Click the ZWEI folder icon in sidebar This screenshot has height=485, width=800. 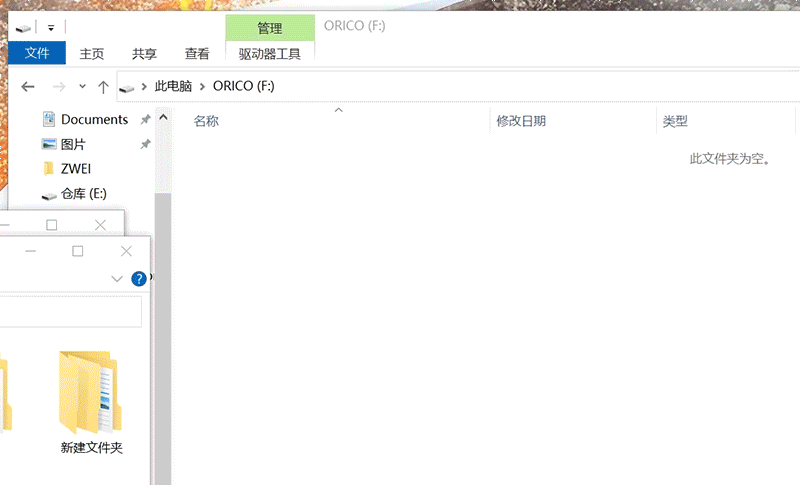(x=49, y=168)
